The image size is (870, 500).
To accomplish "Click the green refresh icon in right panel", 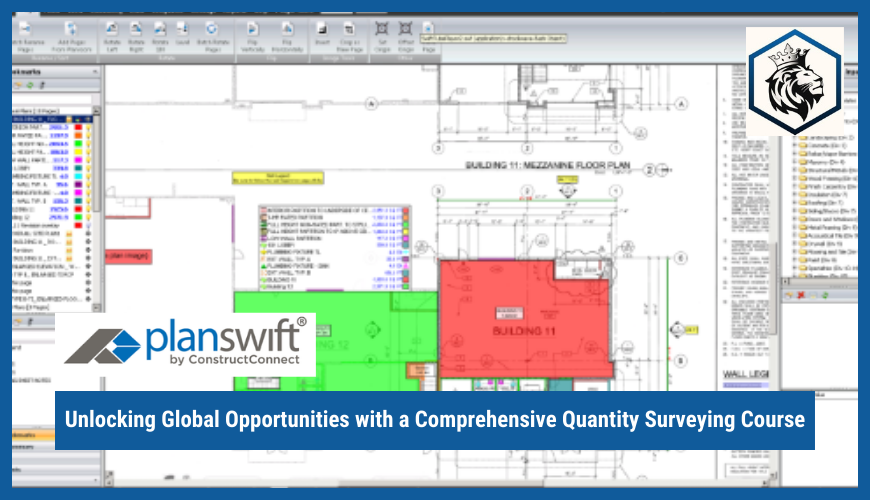I will point(825,296).
